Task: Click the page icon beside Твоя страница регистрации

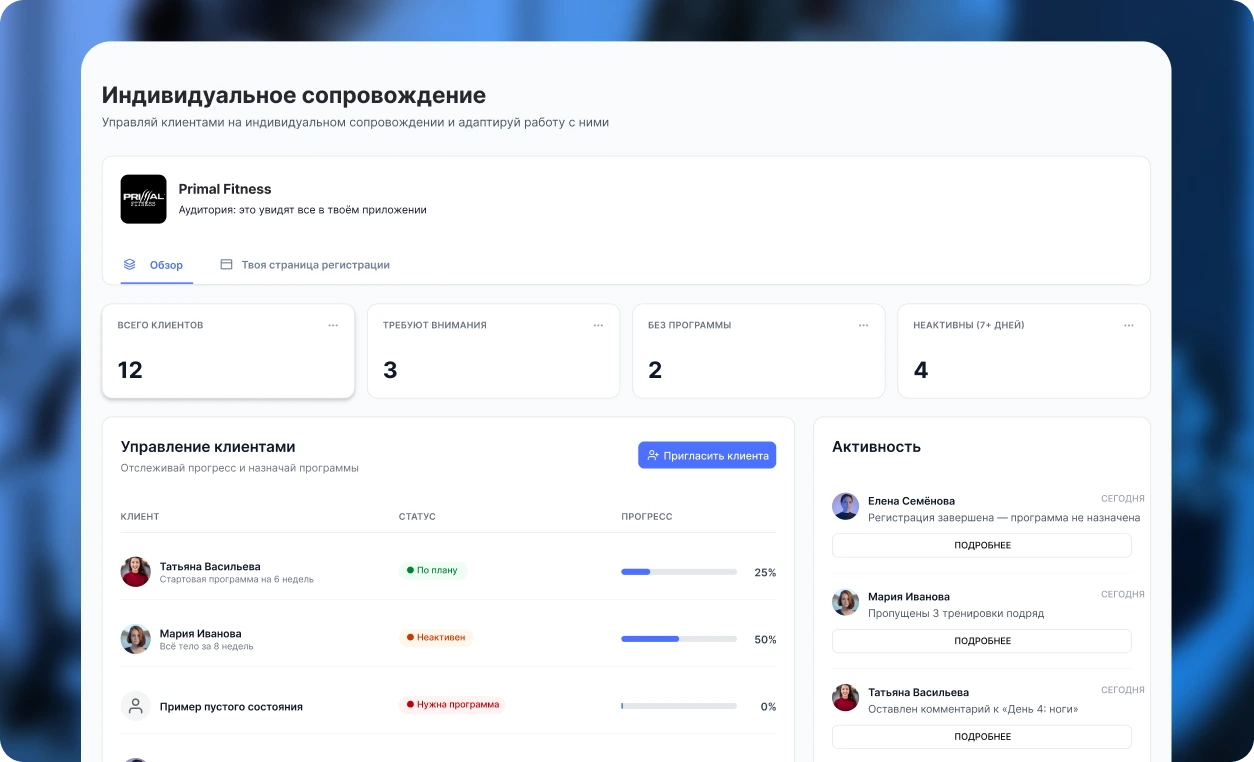Action: click(226, 265)
